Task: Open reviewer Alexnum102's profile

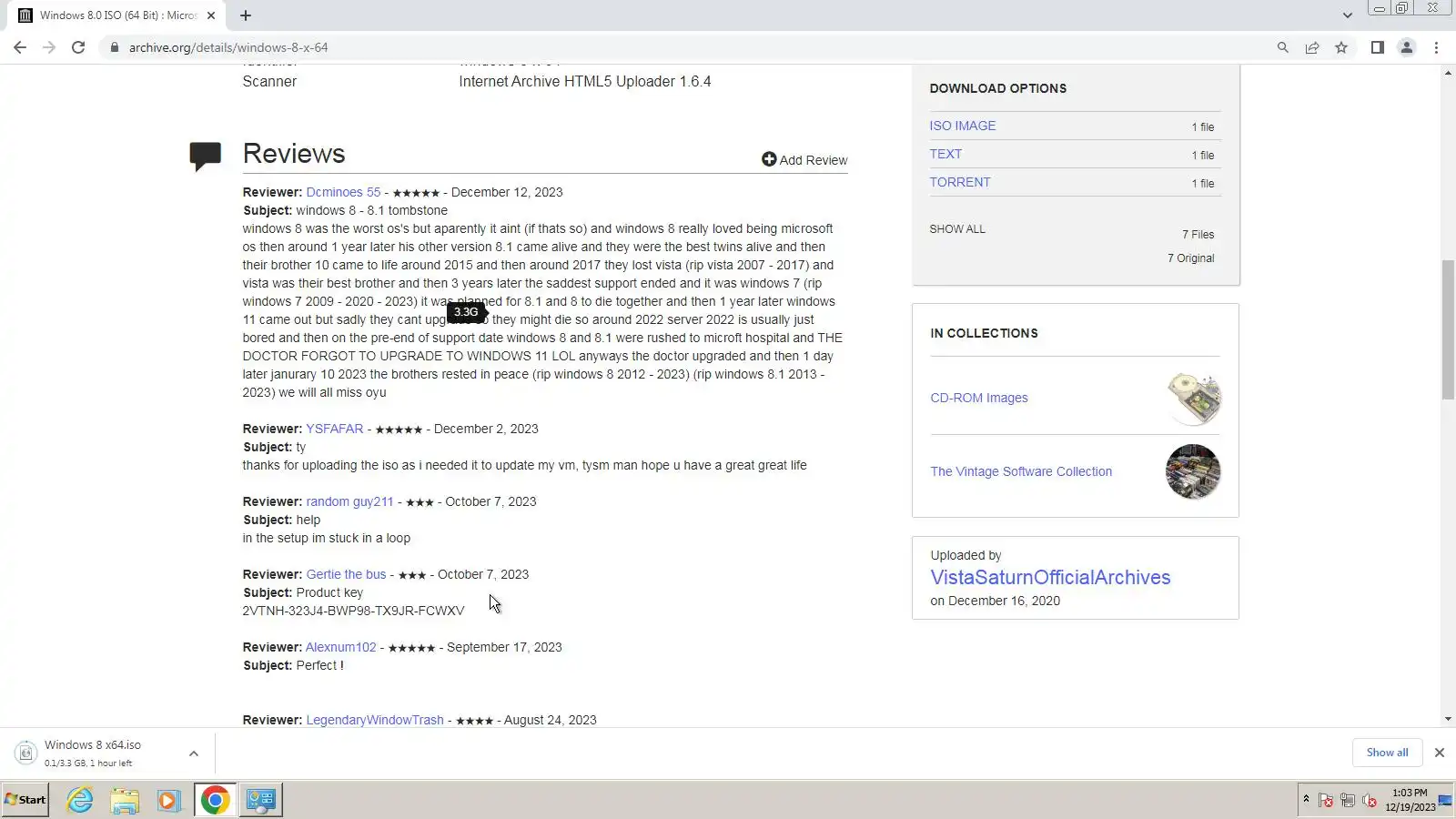Action: 340,647
